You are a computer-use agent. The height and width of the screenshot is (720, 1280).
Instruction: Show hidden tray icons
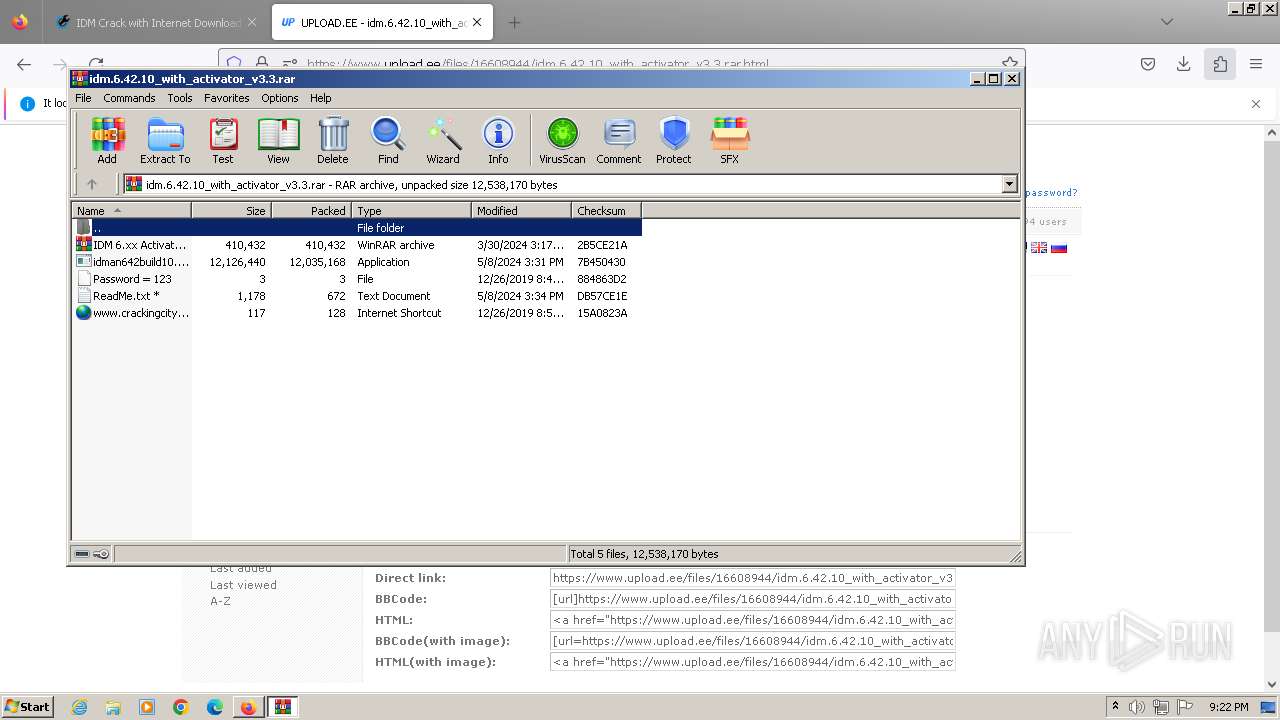coord(1115,707)
